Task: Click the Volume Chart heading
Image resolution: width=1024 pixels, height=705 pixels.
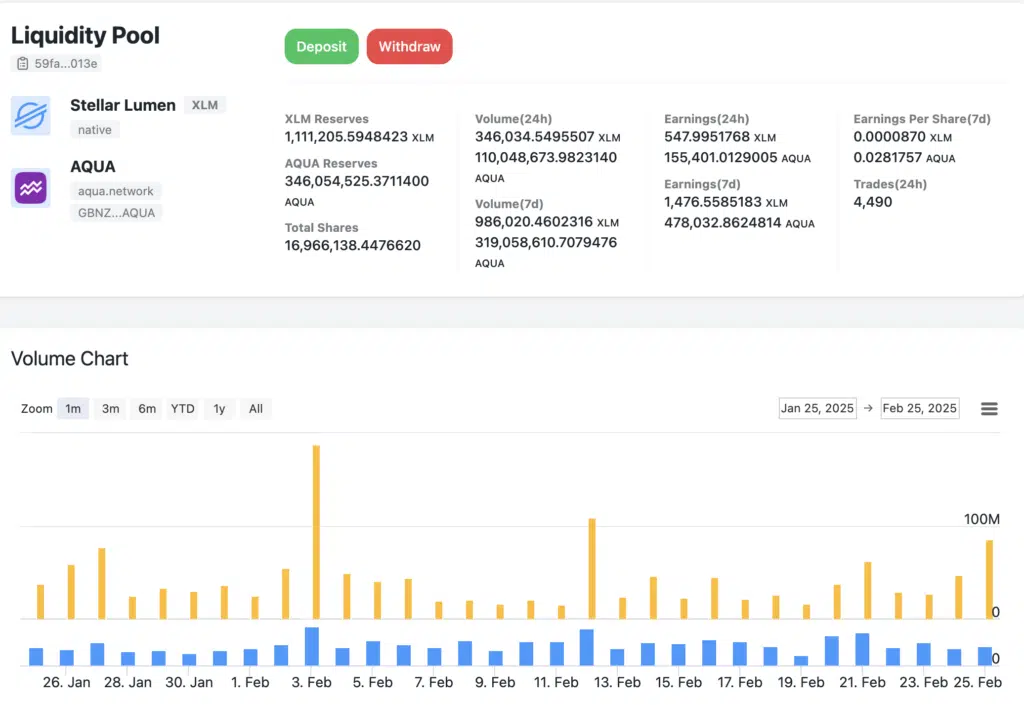Action: coord(70,358)
